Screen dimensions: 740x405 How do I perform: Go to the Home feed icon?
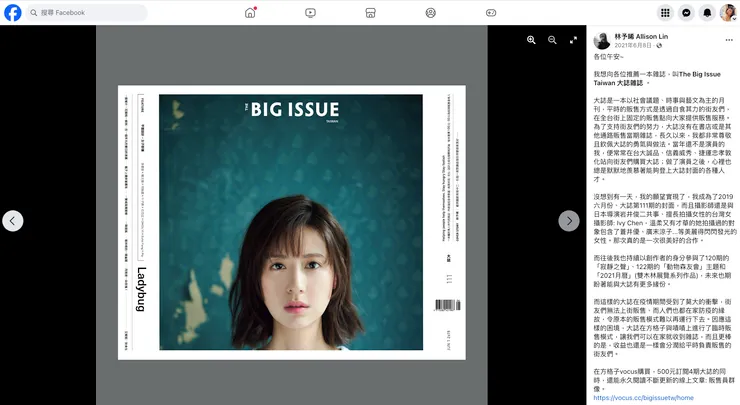coord(250,13)
